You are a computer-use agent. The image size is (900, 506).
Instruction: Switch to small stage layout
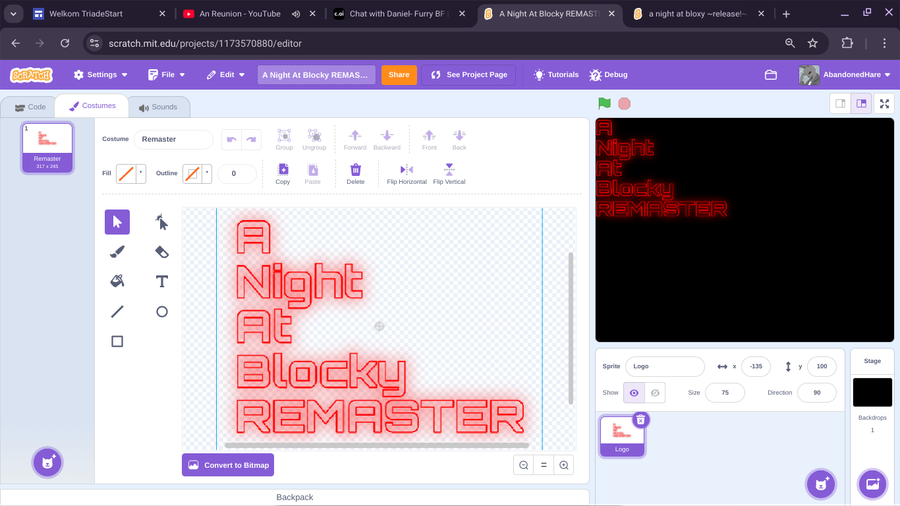point(840,104)
